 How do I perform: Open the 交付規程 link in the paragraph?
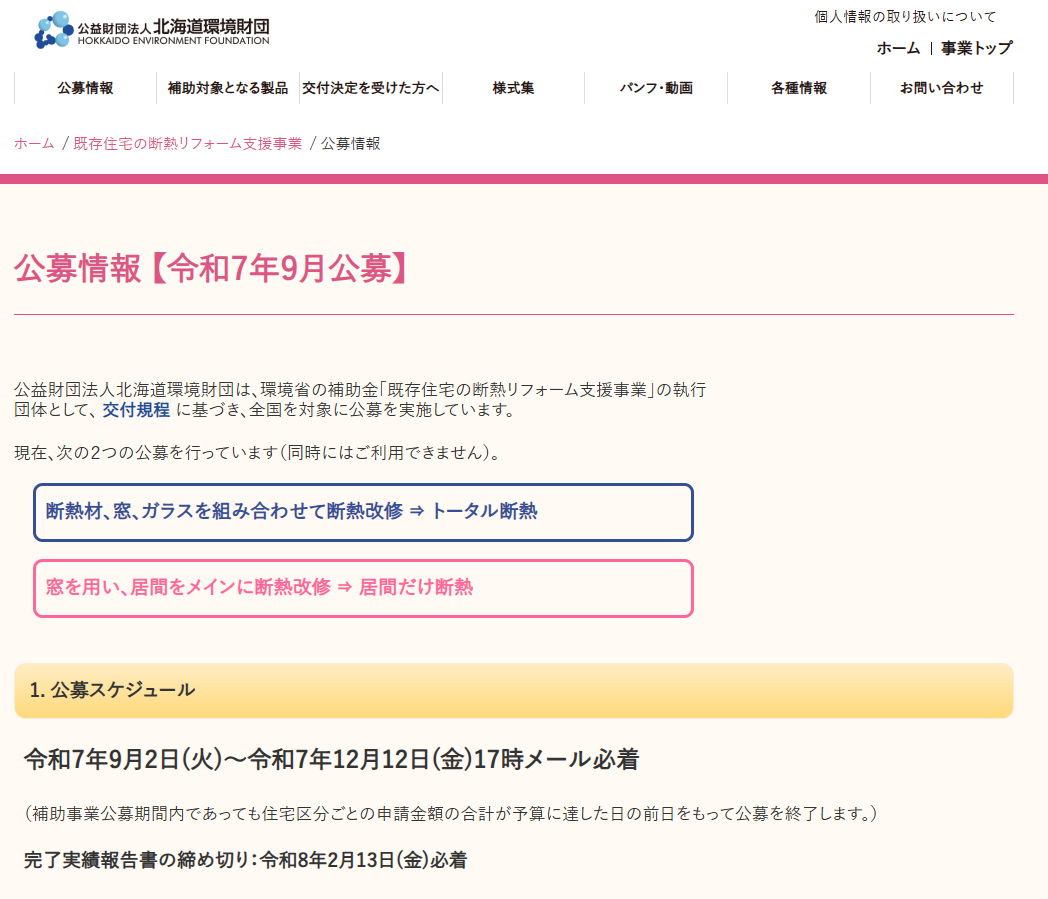tap(136, 410)
